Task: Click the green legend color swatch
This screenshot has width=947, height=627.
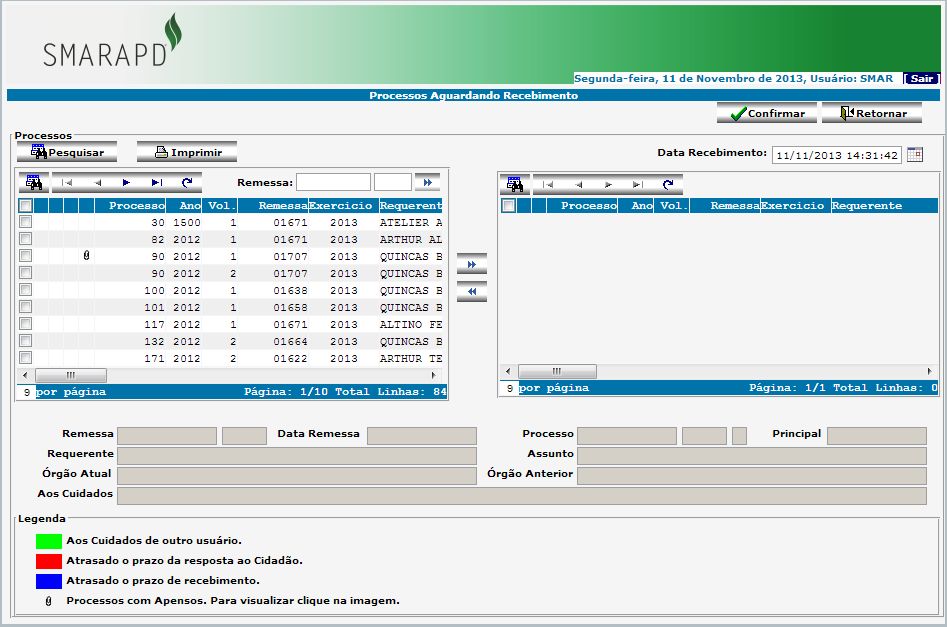Action: pyautogui.click(x=49, y=541)
